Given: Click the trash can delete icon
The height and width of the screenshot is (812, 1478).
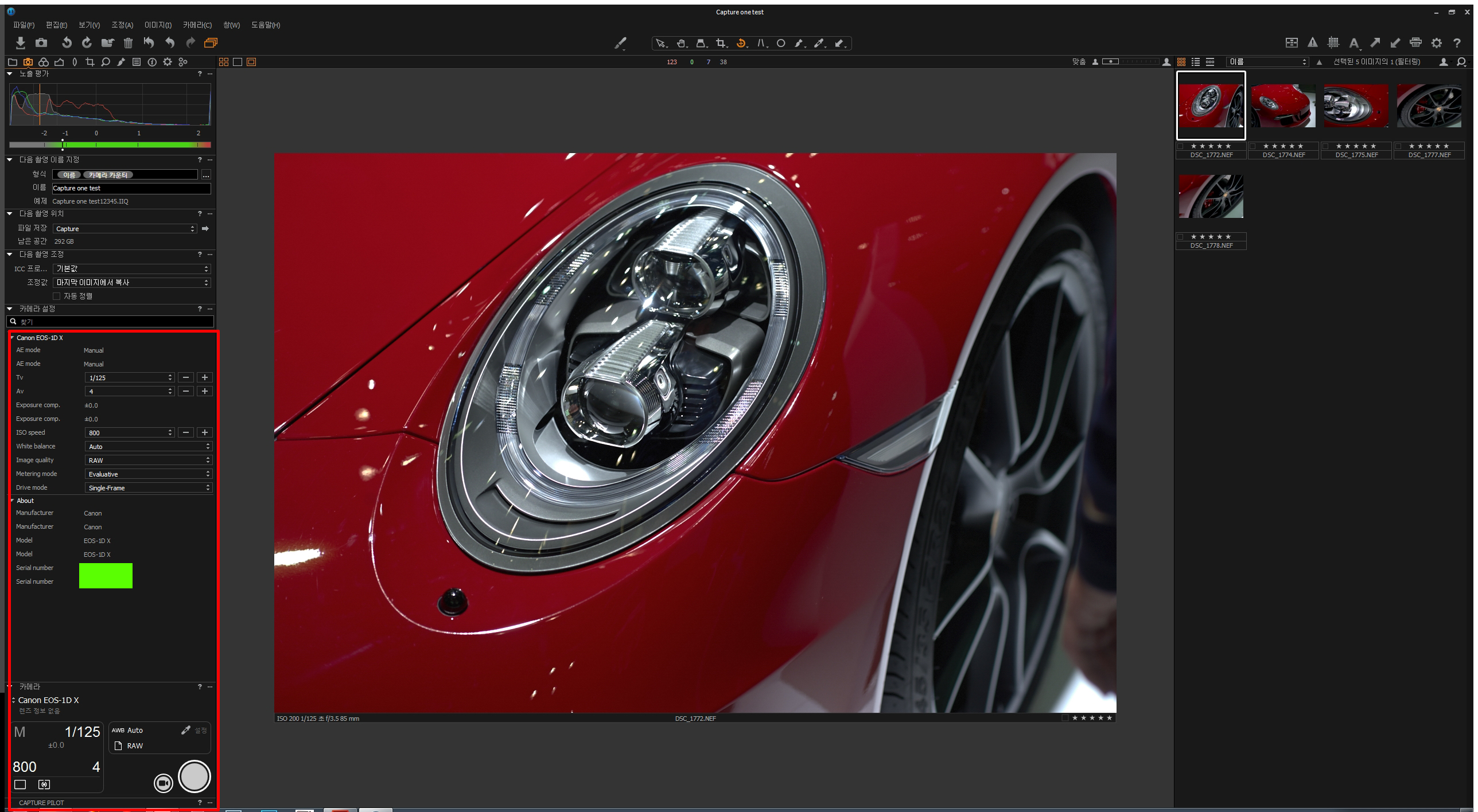Looking at the screenshot, I should point(128,43).
